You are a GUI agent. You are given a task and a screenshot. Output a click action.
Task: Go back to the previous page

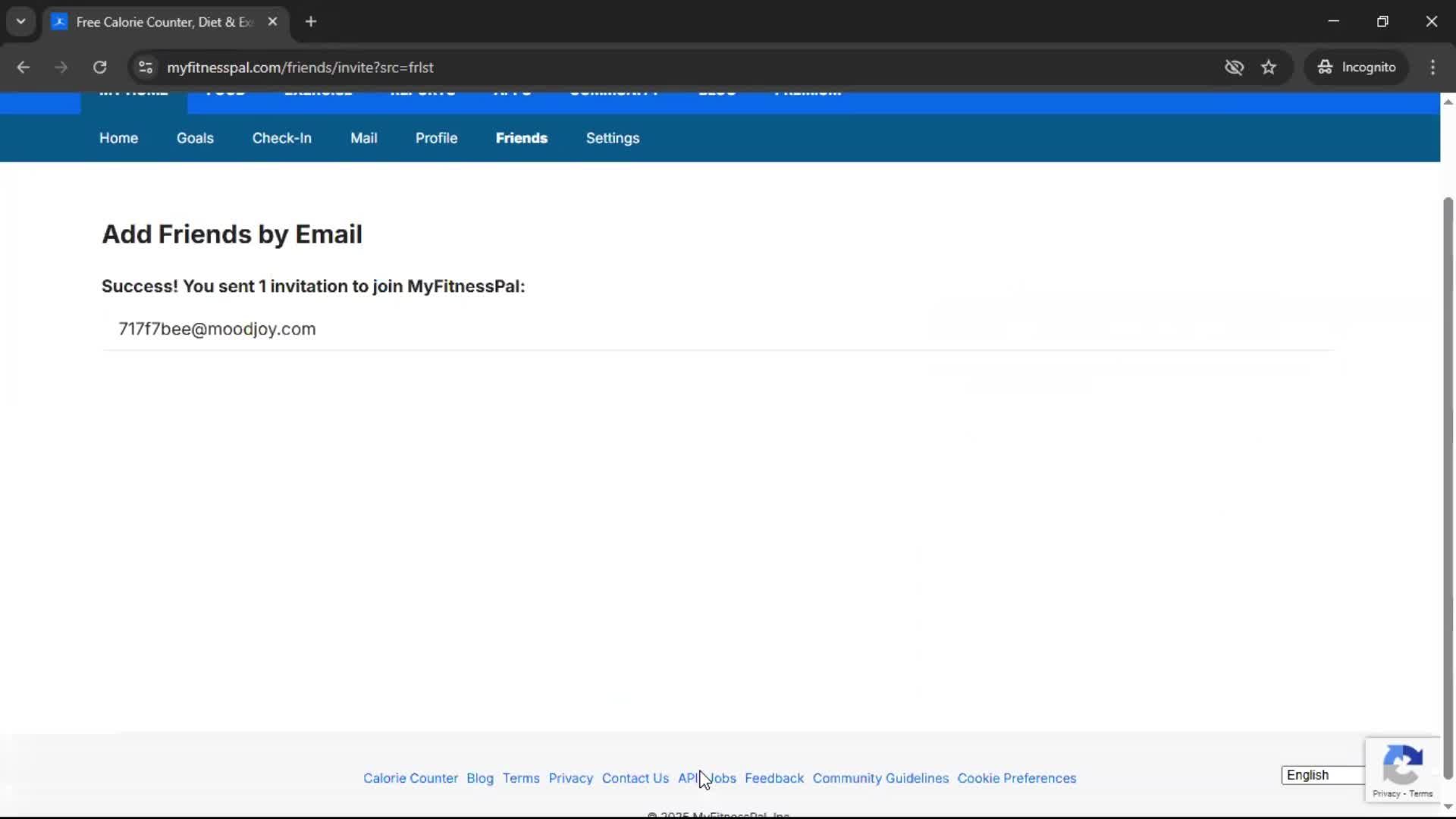(23, 67)
